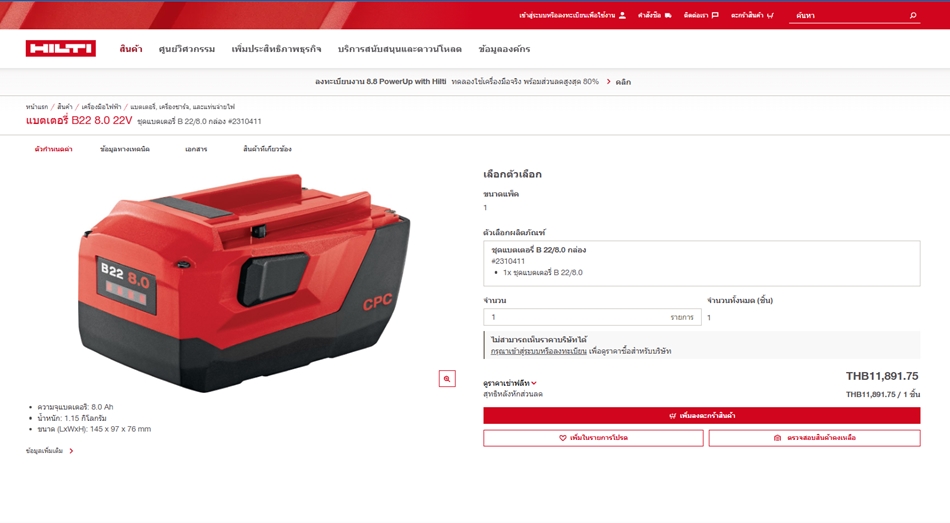Screen dimensions: 950x523
Task: Open the Hilti logo home link
Action: click(x=61, y=48)
